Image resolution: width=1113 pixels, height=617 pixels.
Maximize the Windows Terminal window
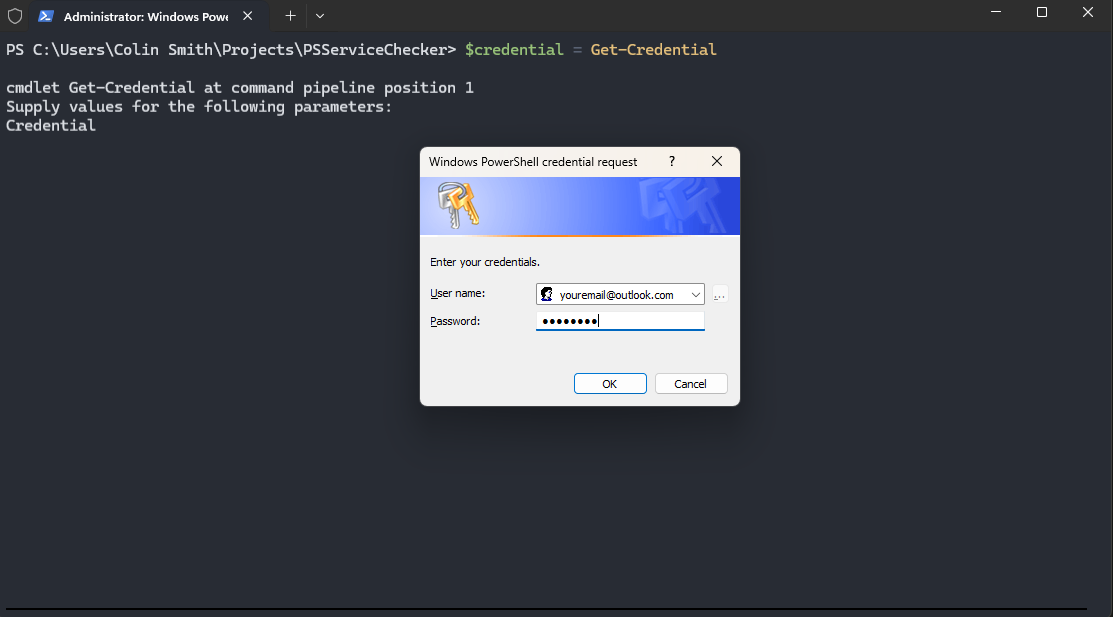click(1042, 12)
